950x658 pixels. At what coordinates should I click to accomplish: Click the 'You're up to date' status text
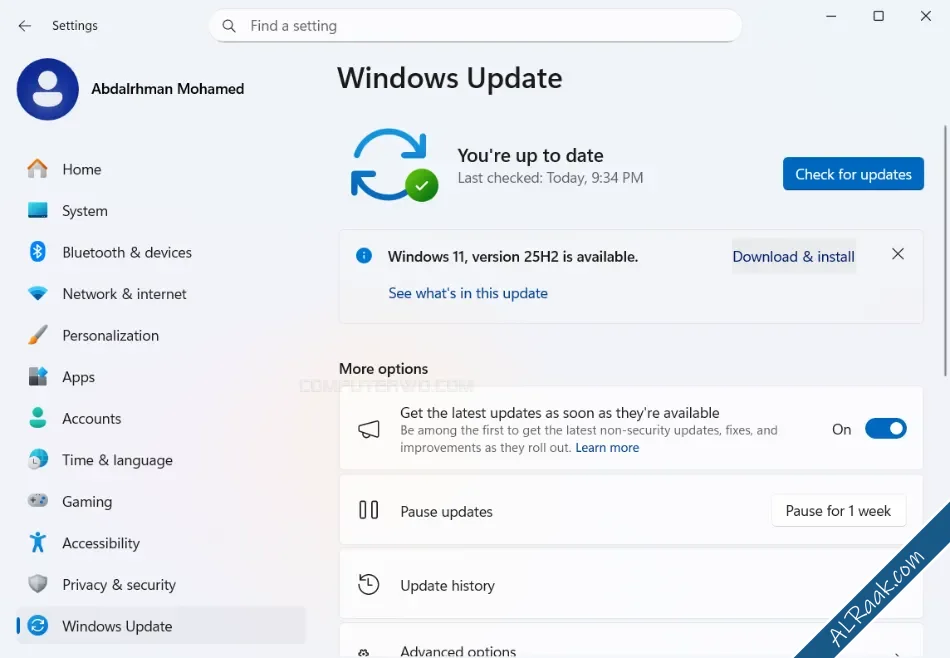(x=530, y=156)
